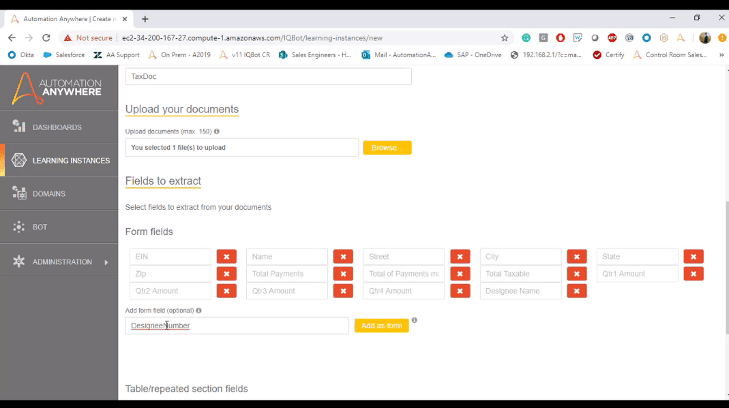Delete the Qtr3 Amount field
Viewport: 729px width, 408px height.
[x=343, y=291]
